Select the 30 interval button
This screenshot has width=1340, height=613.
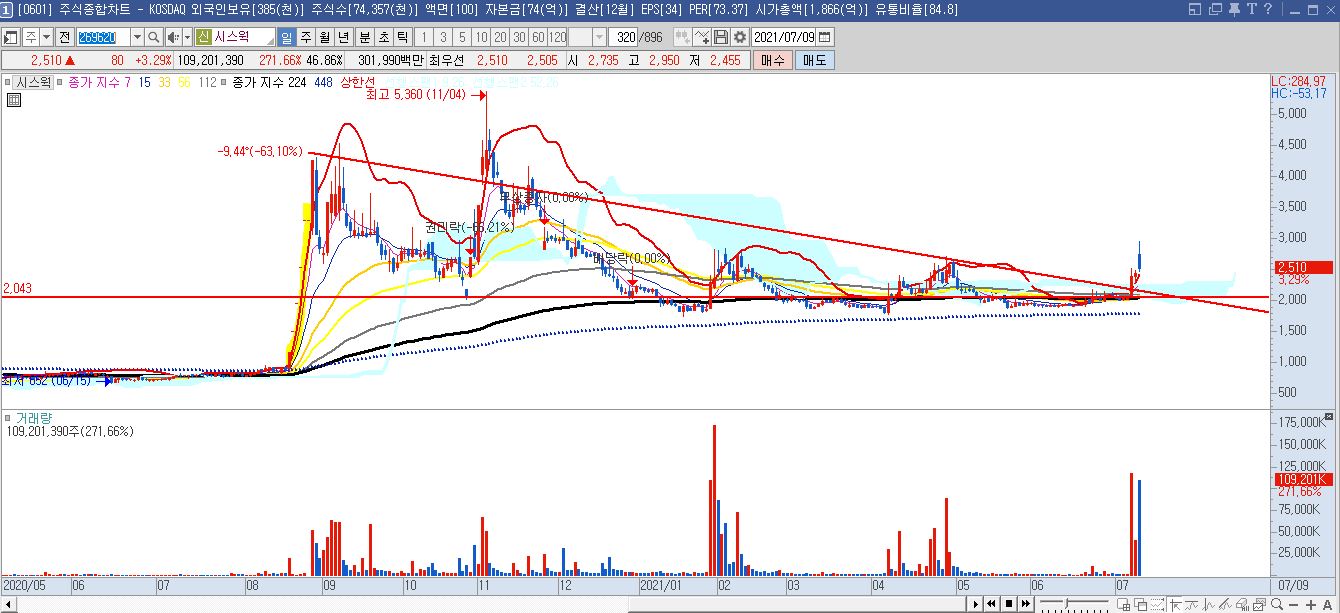(x=519, y=37)
